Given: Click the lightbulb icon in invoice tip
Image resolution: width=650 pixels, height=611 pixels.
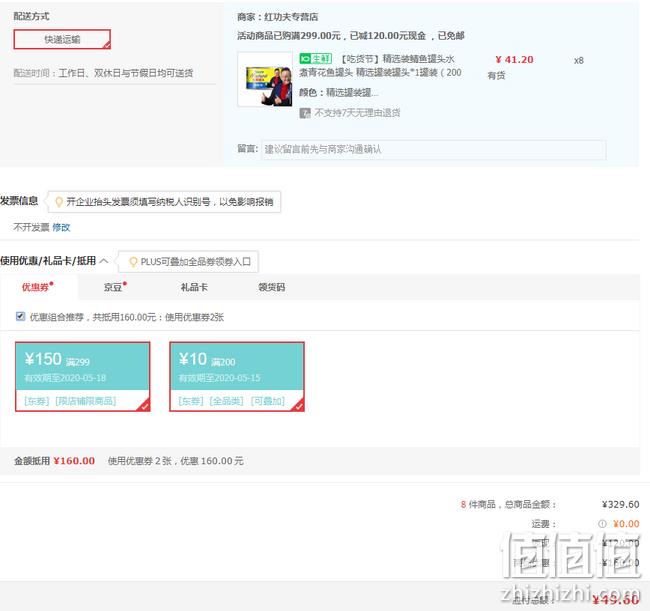Looking at the screenshot, I should point(59,202).
